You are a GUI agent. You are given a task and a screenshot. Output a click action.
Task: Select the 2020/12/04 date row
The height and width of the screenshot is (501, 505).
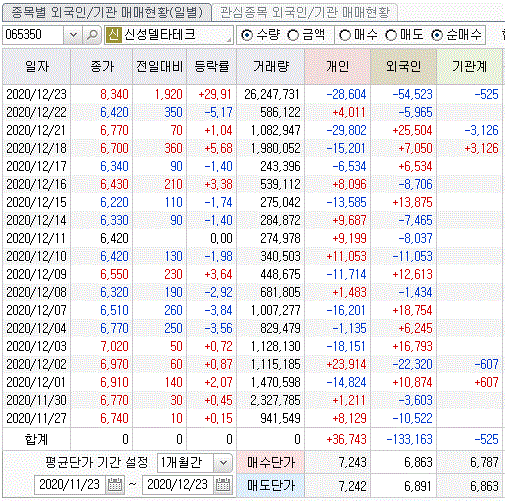pyautogui.click(x=252, y=328)
